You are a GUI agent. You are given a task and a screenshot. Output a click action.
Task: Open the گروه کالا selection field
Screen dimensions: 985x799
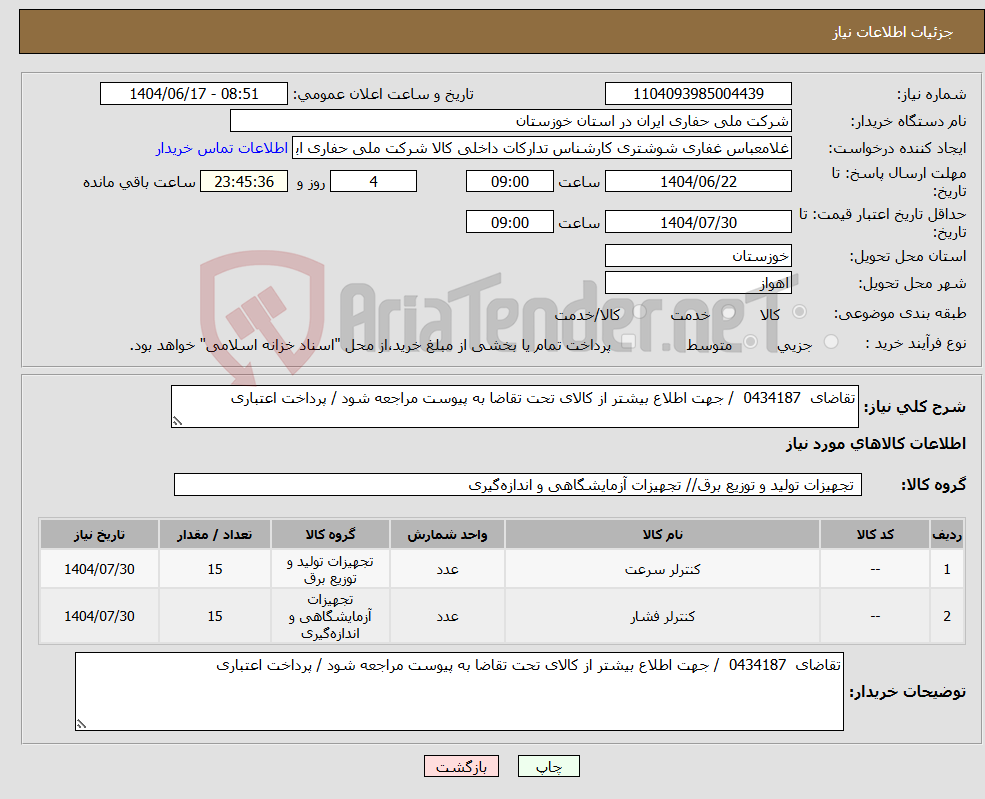(518, 484)
